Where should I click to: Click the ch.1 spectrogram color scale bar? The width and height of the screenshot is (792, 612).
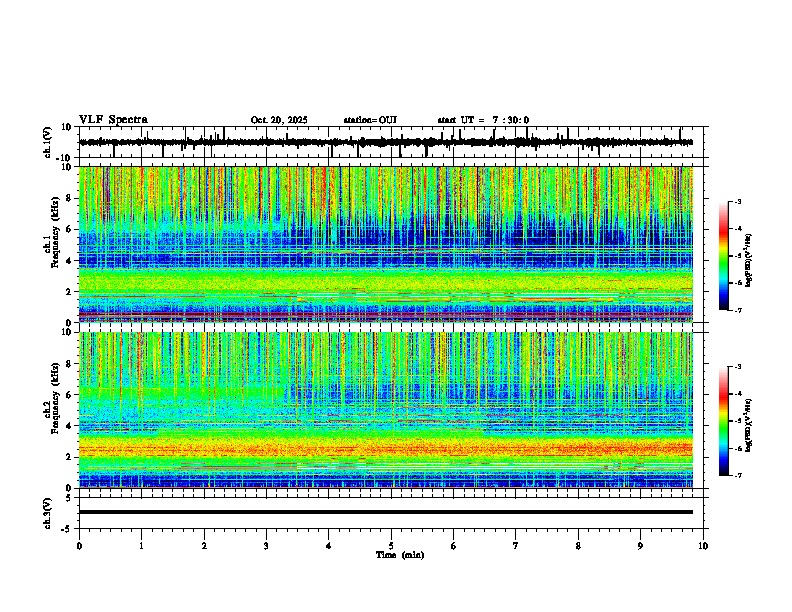tap(724, 256)
